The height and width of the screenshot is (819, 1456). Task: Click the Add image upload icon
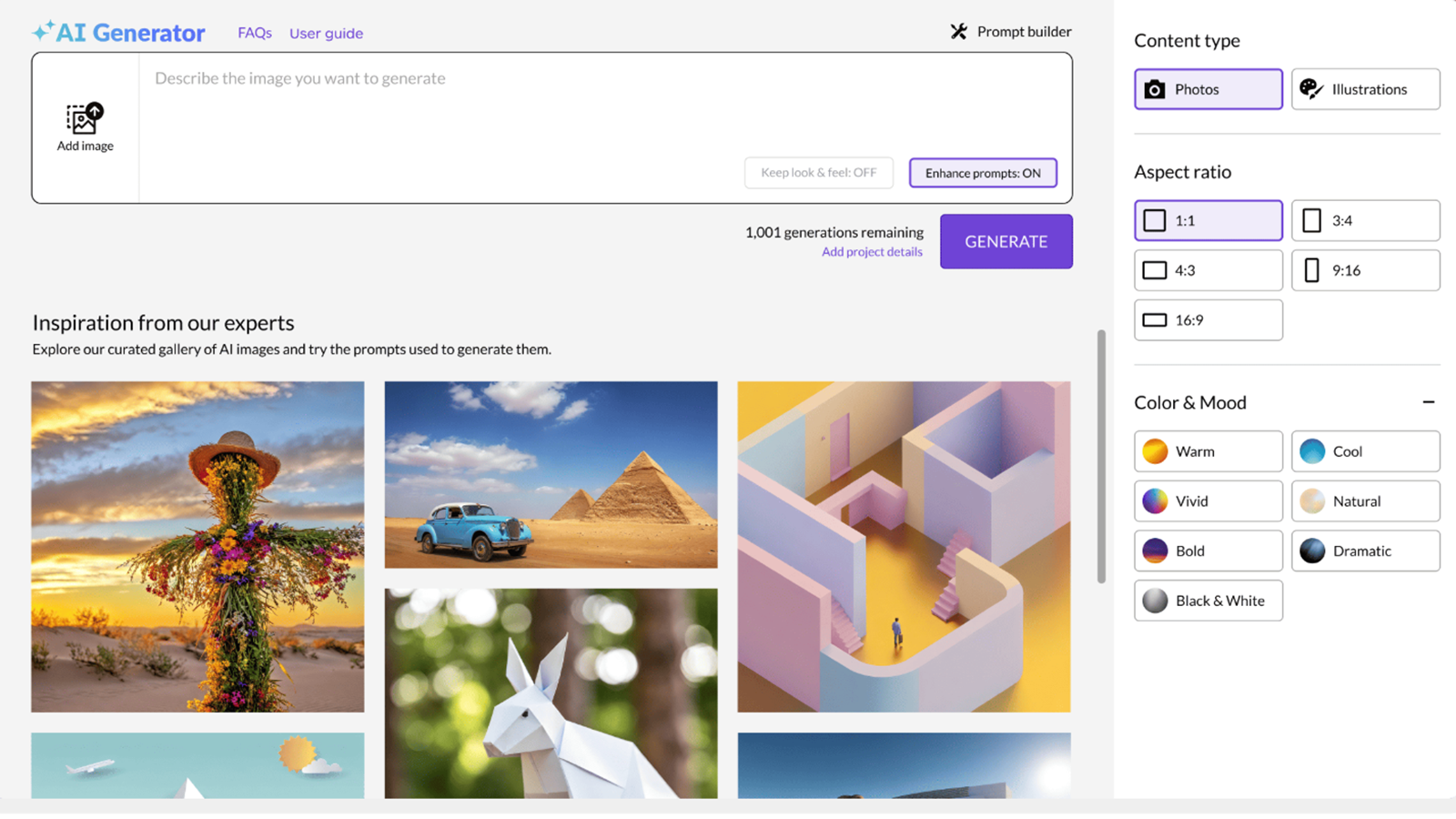[85, 118]
